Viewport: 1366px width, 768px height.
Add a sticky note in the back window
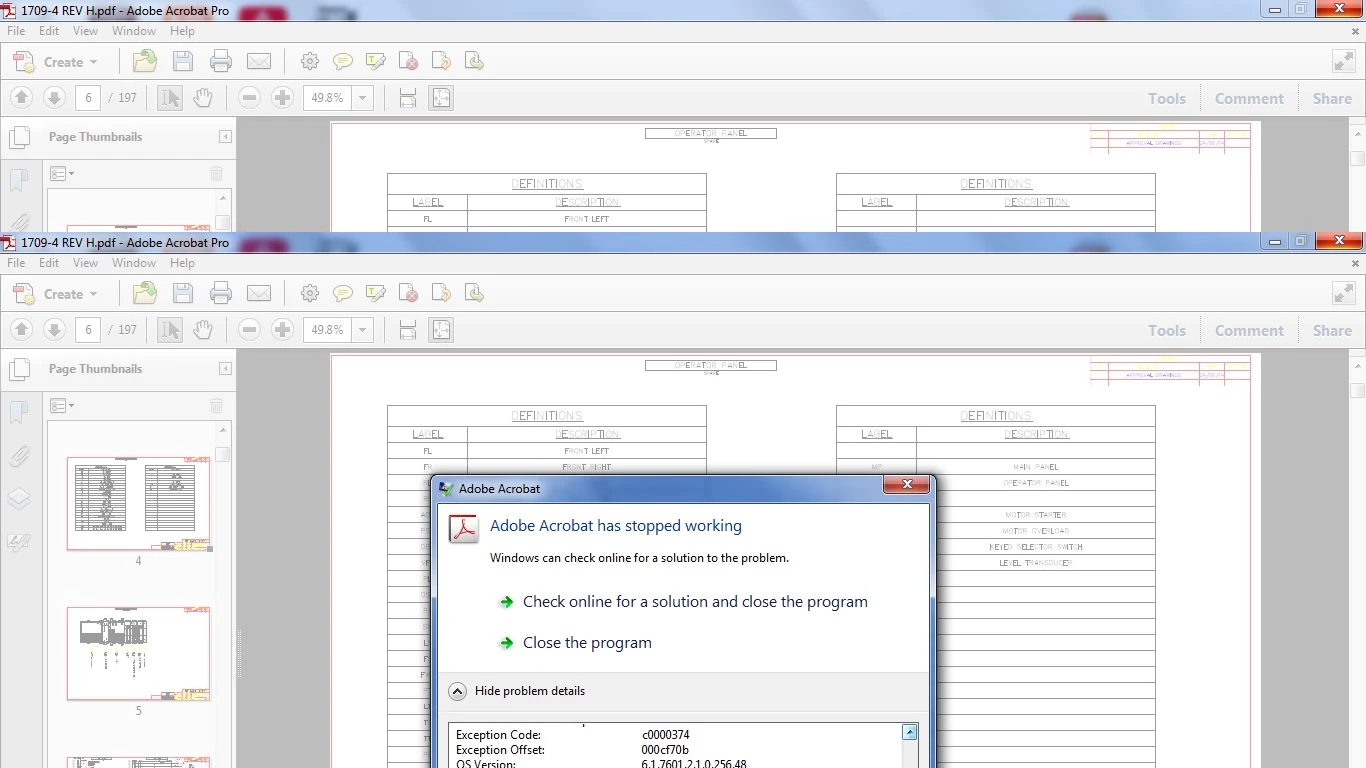(343, 62)
